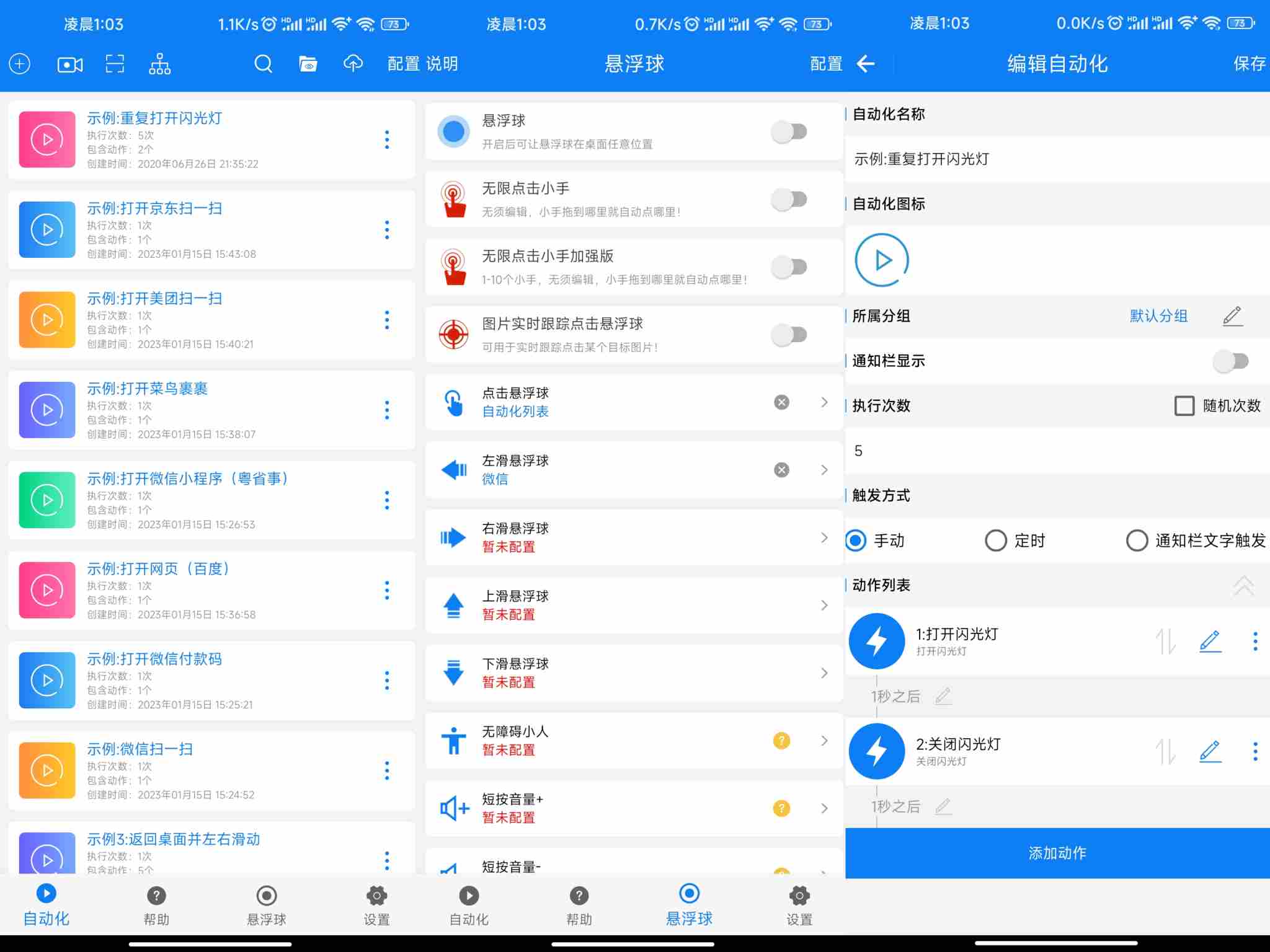Open the group hierarchy icon
1270x952 pixels.
[x=160, y=64]
